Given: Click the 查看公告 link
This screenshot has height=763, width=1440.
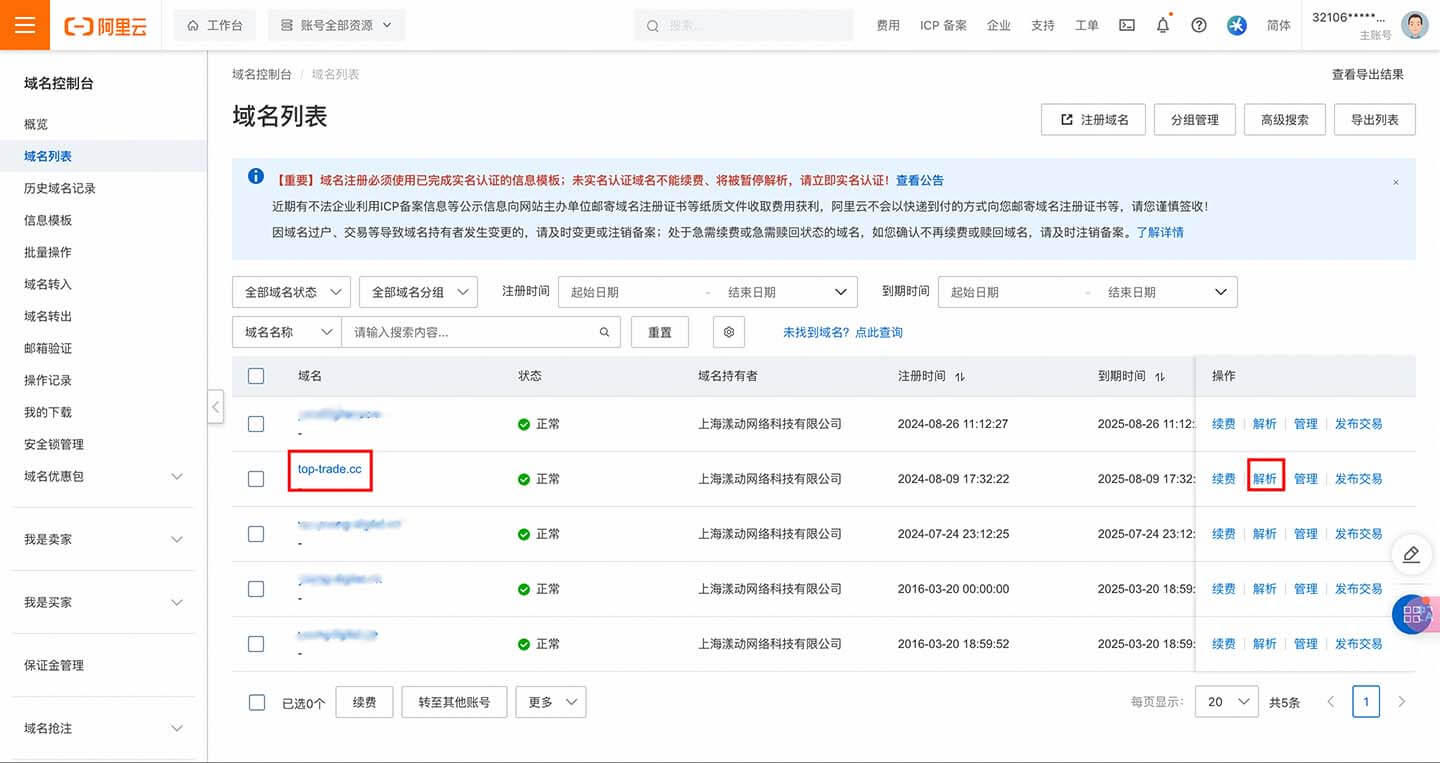Looking at the screenshot, I should point(920,181).
